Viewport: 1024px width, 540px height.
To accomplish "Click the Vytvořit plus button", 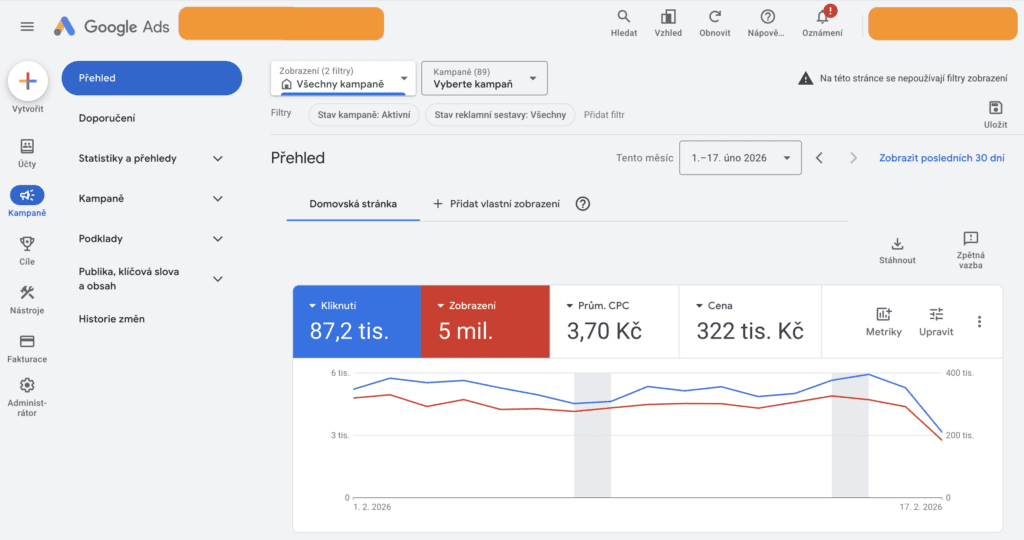I will coord(28,82).
